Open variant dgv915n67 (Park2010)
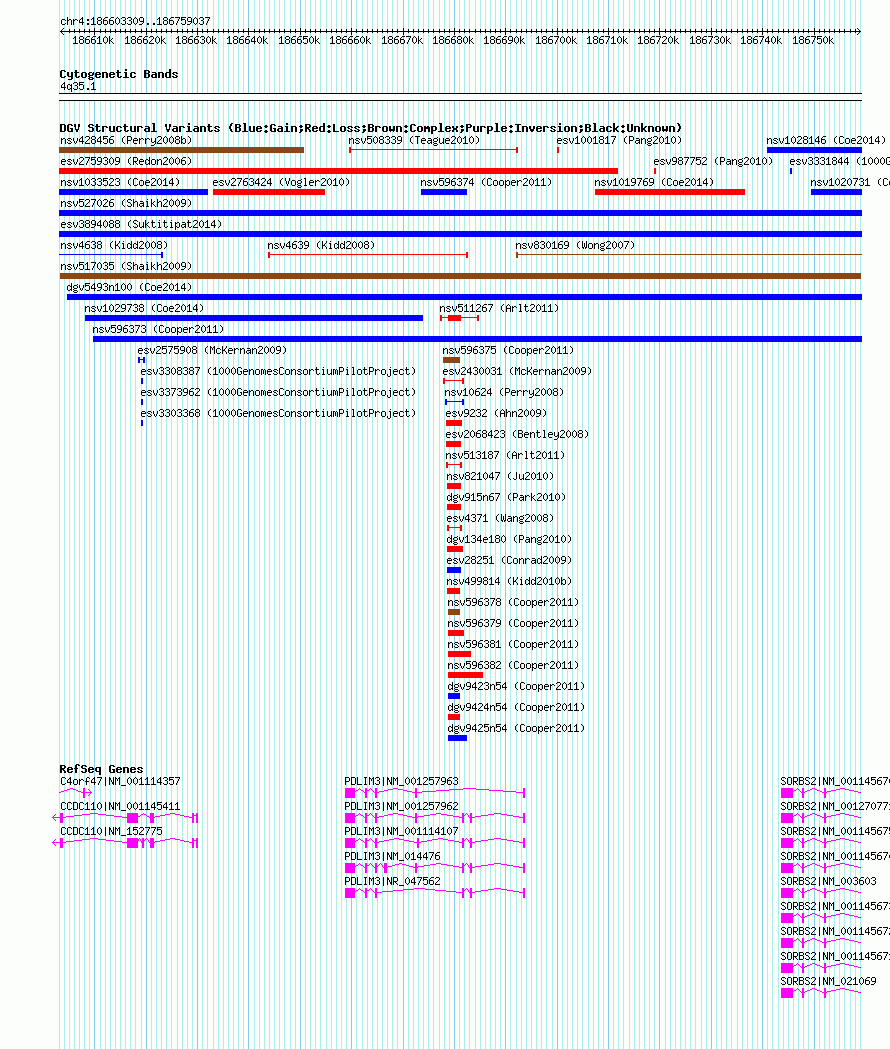 pos(506,497)
